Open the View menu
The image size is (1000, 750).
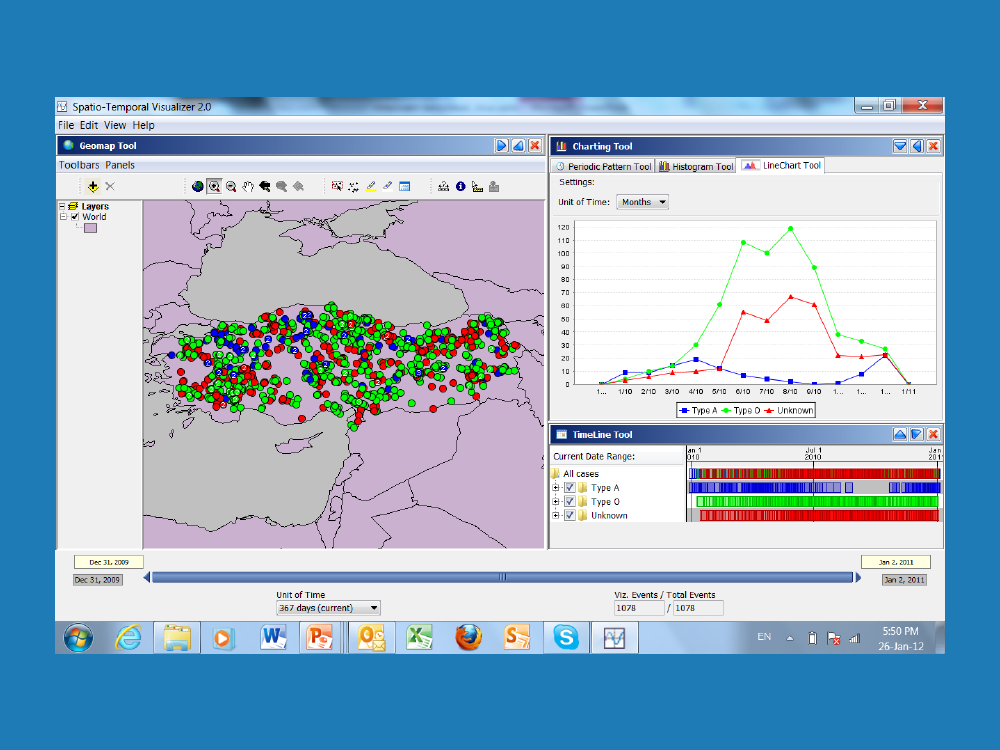coord(115,125)
